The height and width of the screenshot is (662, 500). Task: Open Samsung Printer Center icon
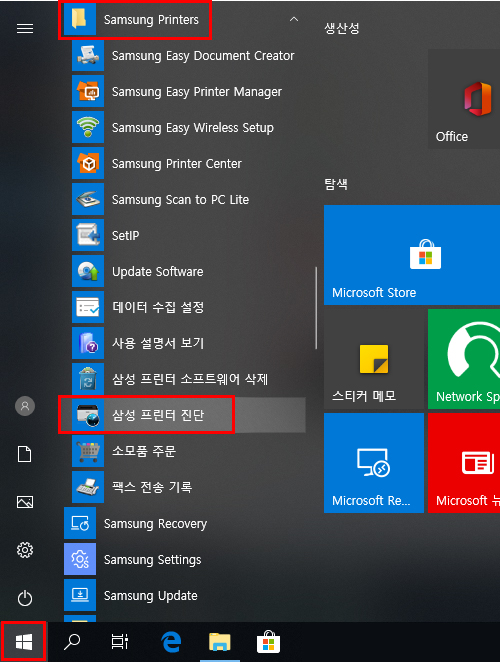(x=88, y=163)
